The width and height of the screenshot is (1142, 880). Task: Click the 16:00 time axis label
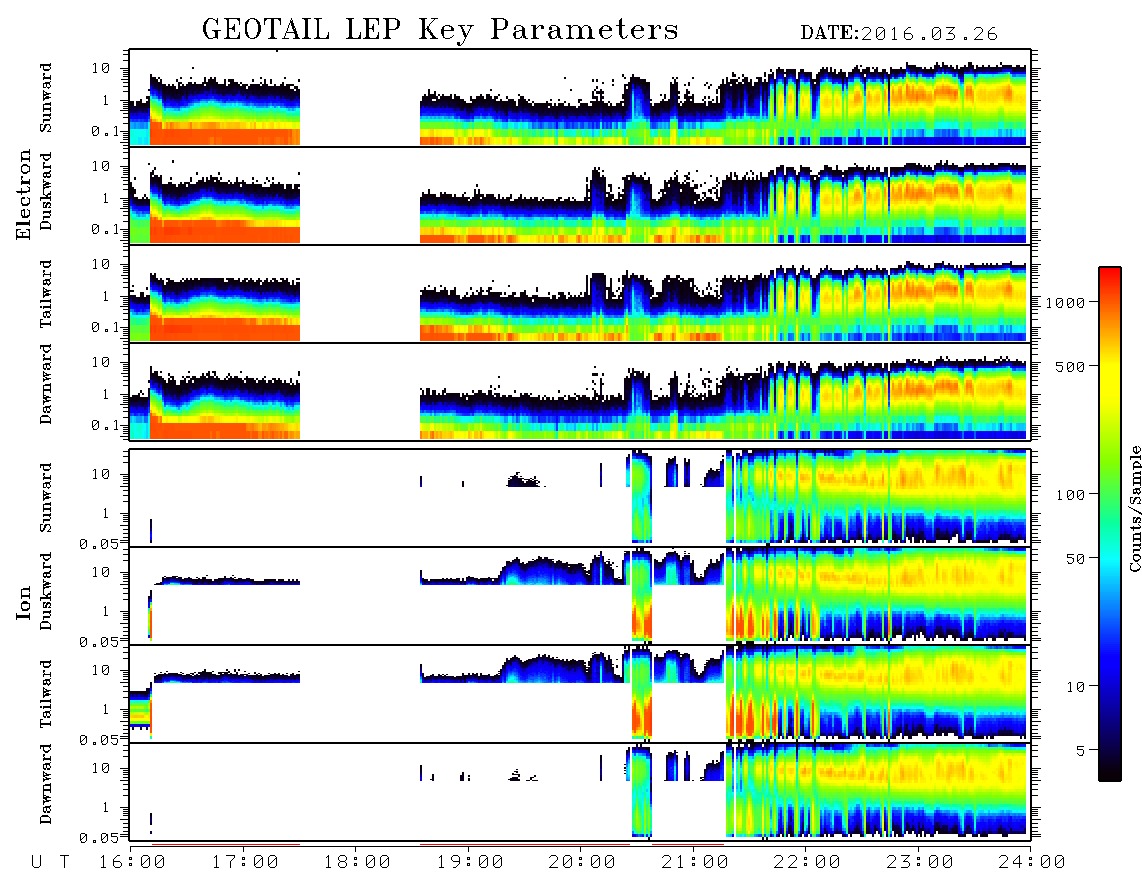pyautogui.click(x=132, y=863)
